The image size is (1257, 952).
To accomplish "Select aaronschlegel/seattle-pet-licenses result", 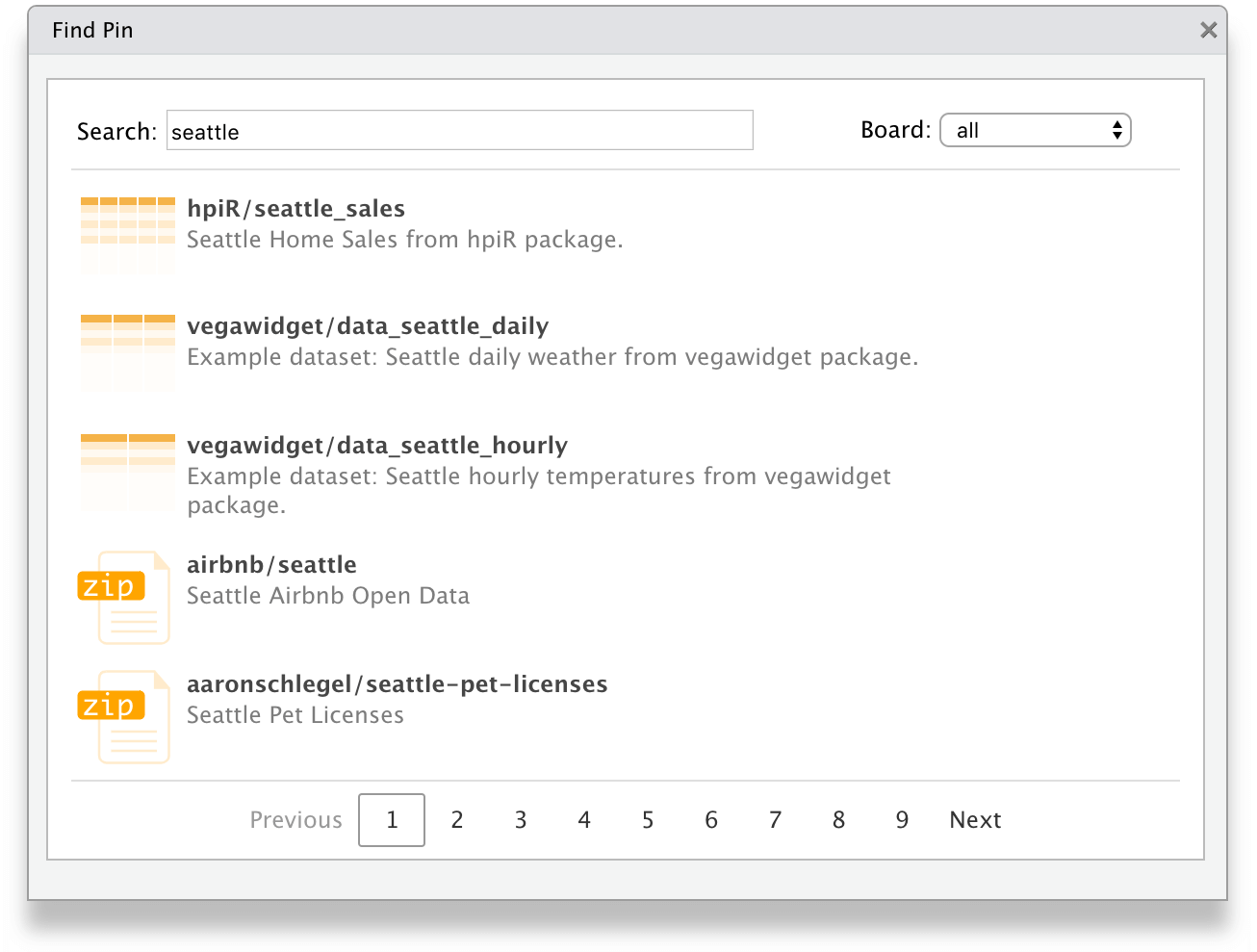I will pyautogui.click(x=397, y=684).
